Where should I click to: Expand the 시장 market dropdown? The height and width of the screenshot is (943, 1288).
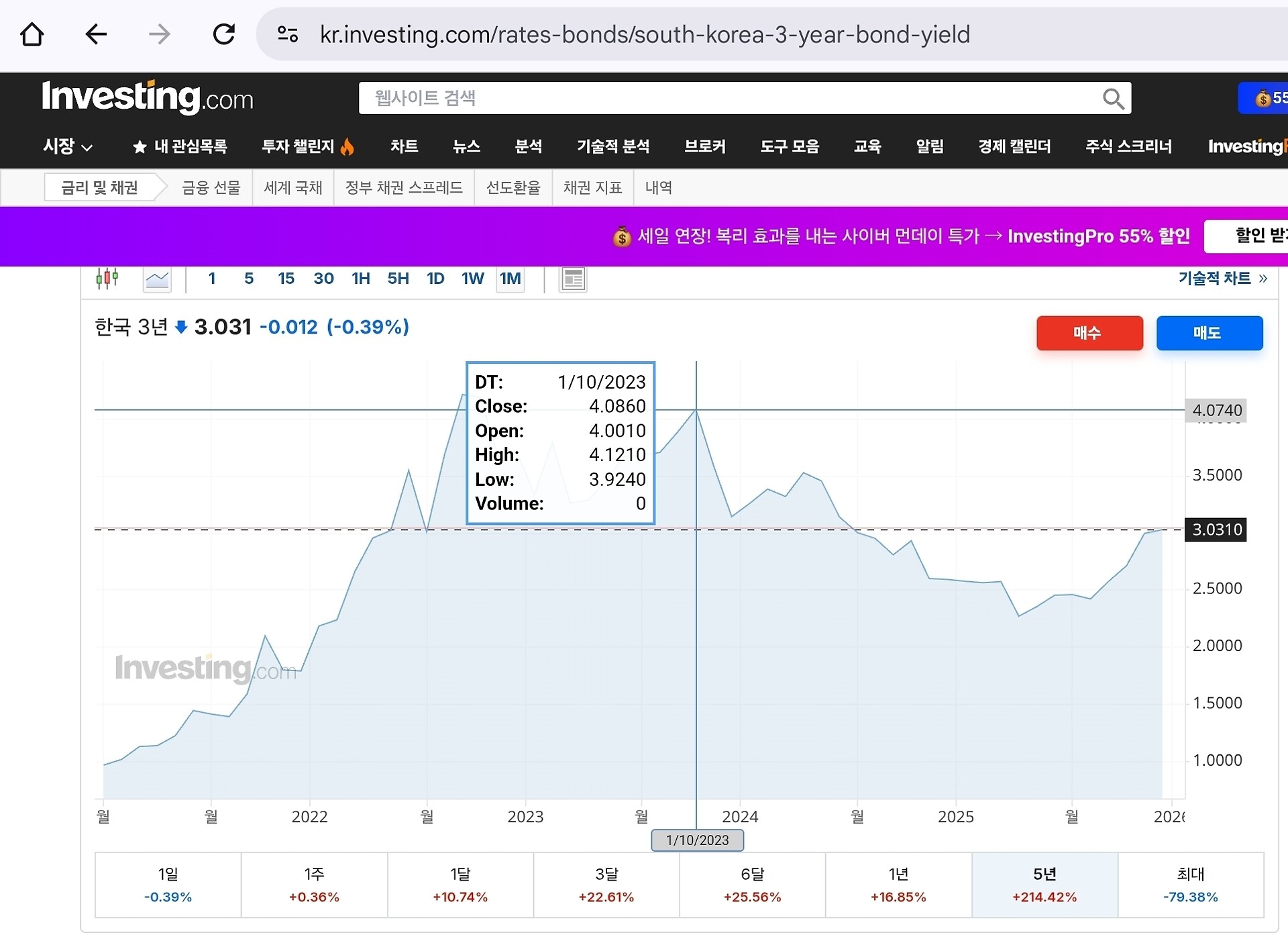67,146
